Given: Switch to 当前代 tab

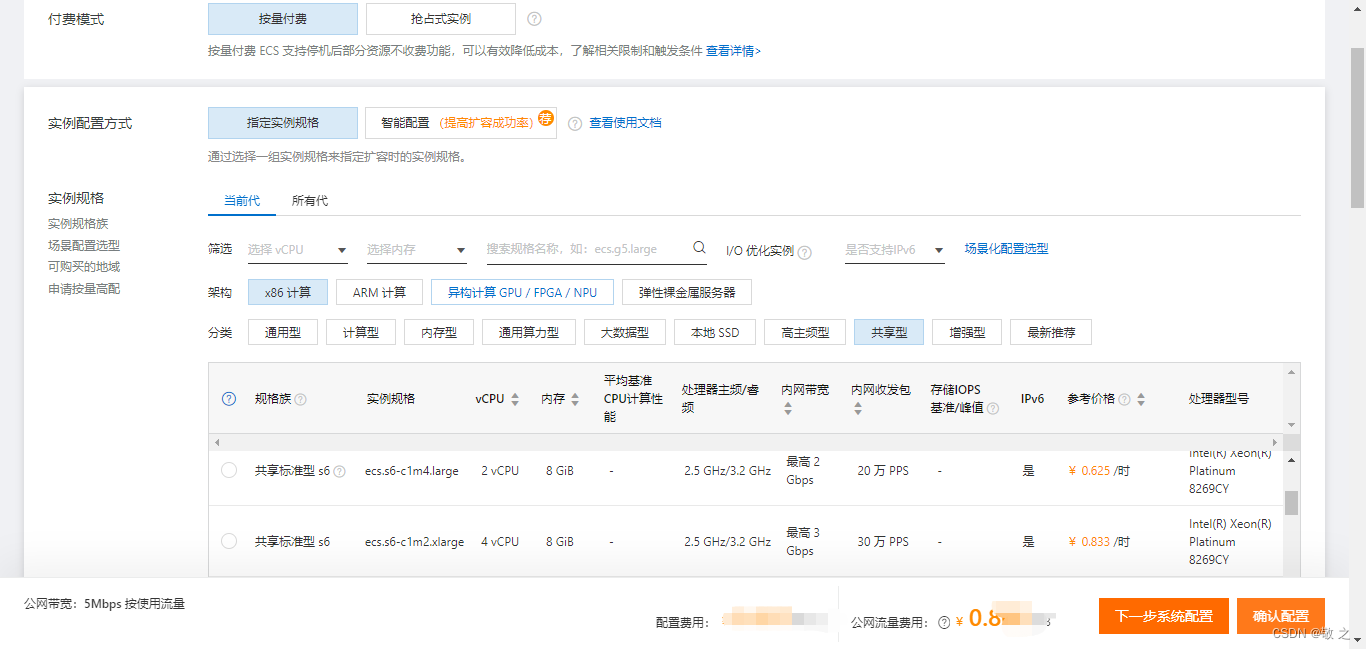Looking at the screenshot, I should [x=242, y=201].
